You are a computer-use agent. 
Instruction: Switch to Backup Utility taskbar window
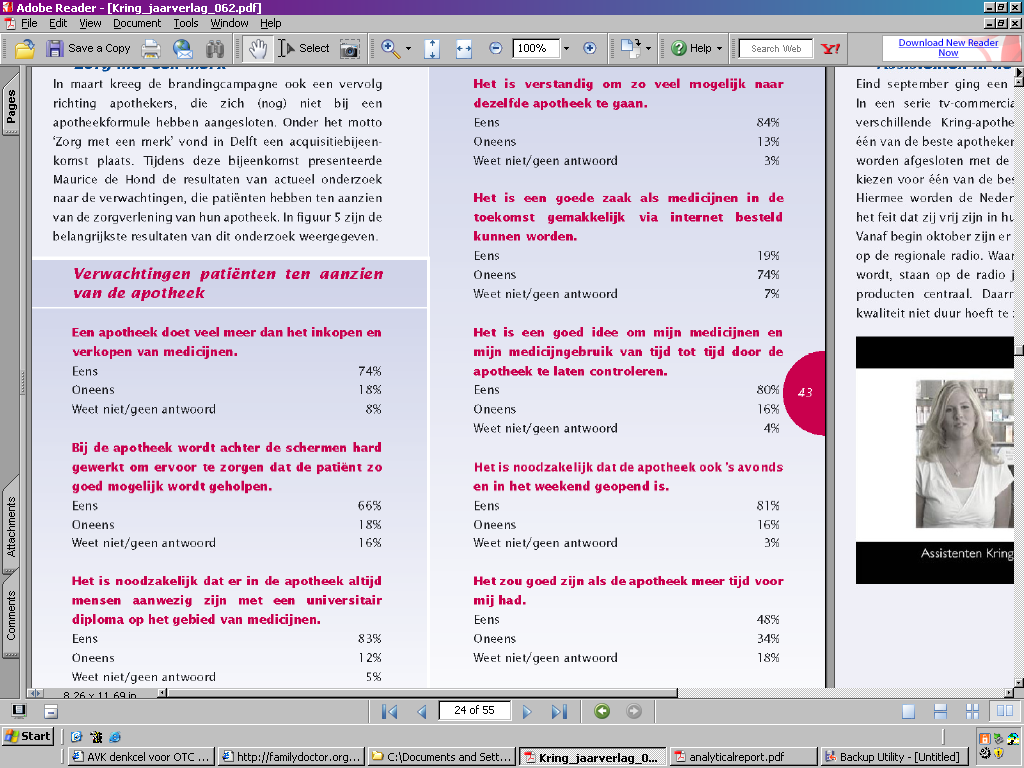(x=893, y=757)
